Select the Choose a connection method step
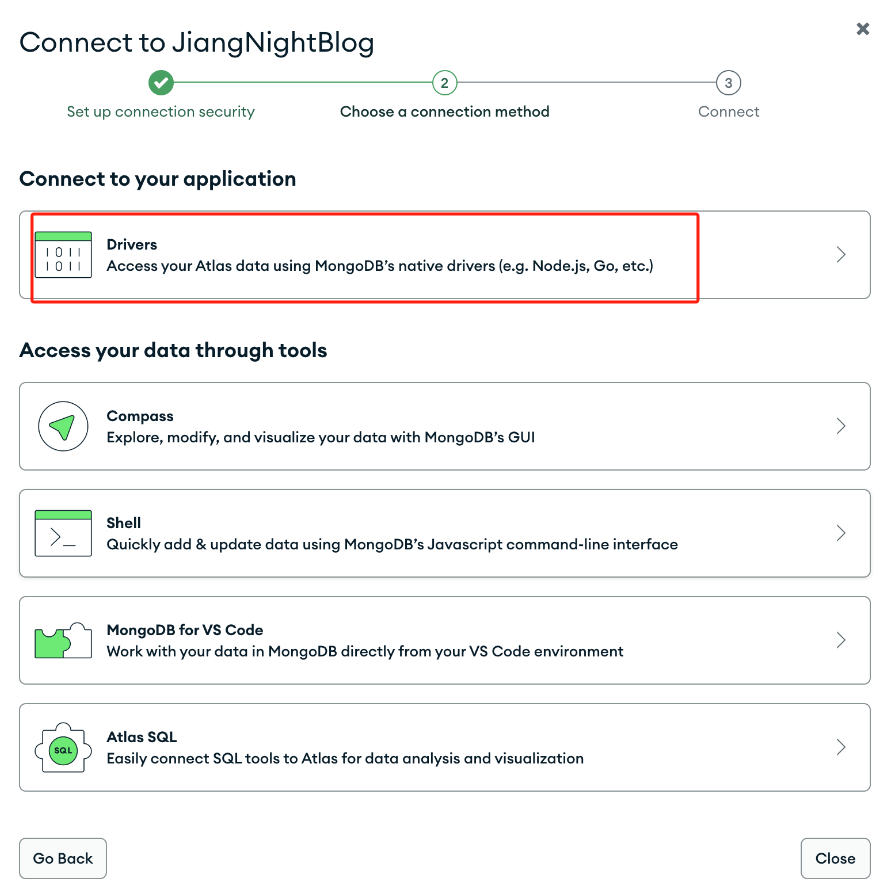This screenshot has height=894, width=887. click(445, 112)
